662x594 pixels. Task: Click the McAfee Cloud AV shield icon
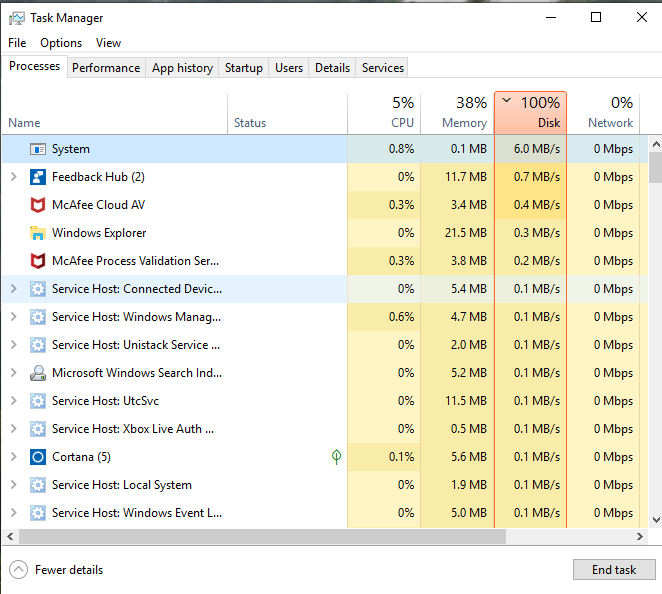pyautogui.click(x=38, y=205)
